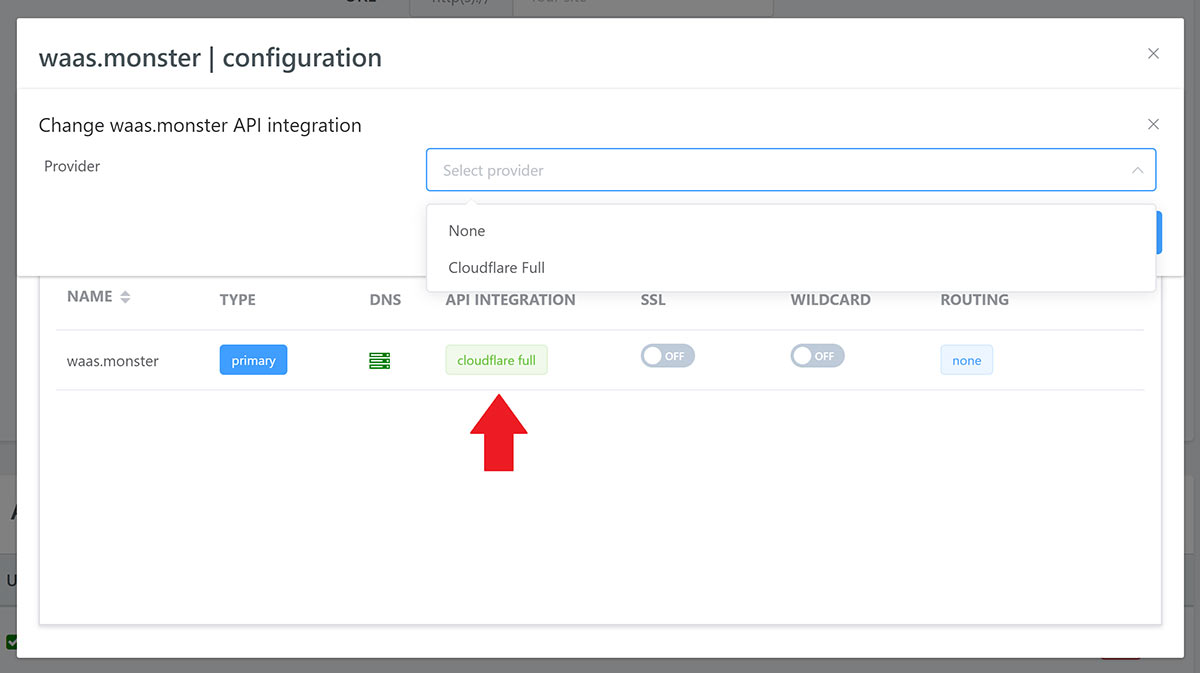This screenshot has width=1200, height=673.
Task: Close the waas.monster configuration modal
Action: click(x=1153, y=54)
